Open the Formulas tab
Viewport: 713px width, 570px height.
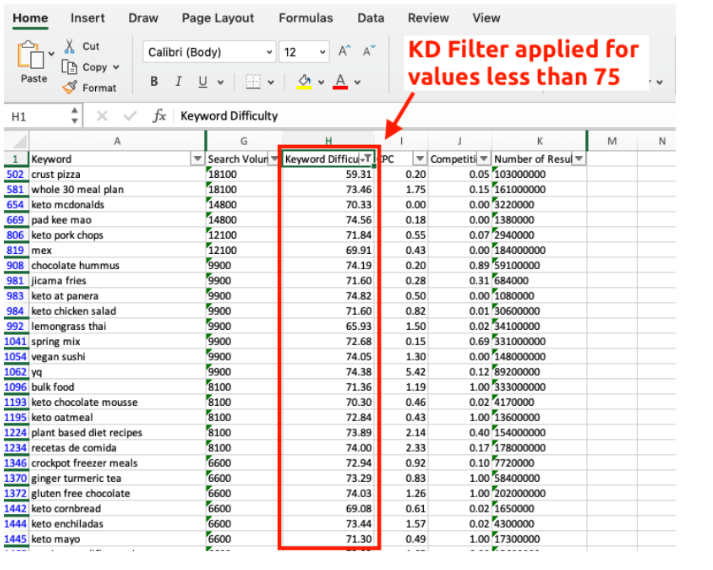[x=306, y=18]
